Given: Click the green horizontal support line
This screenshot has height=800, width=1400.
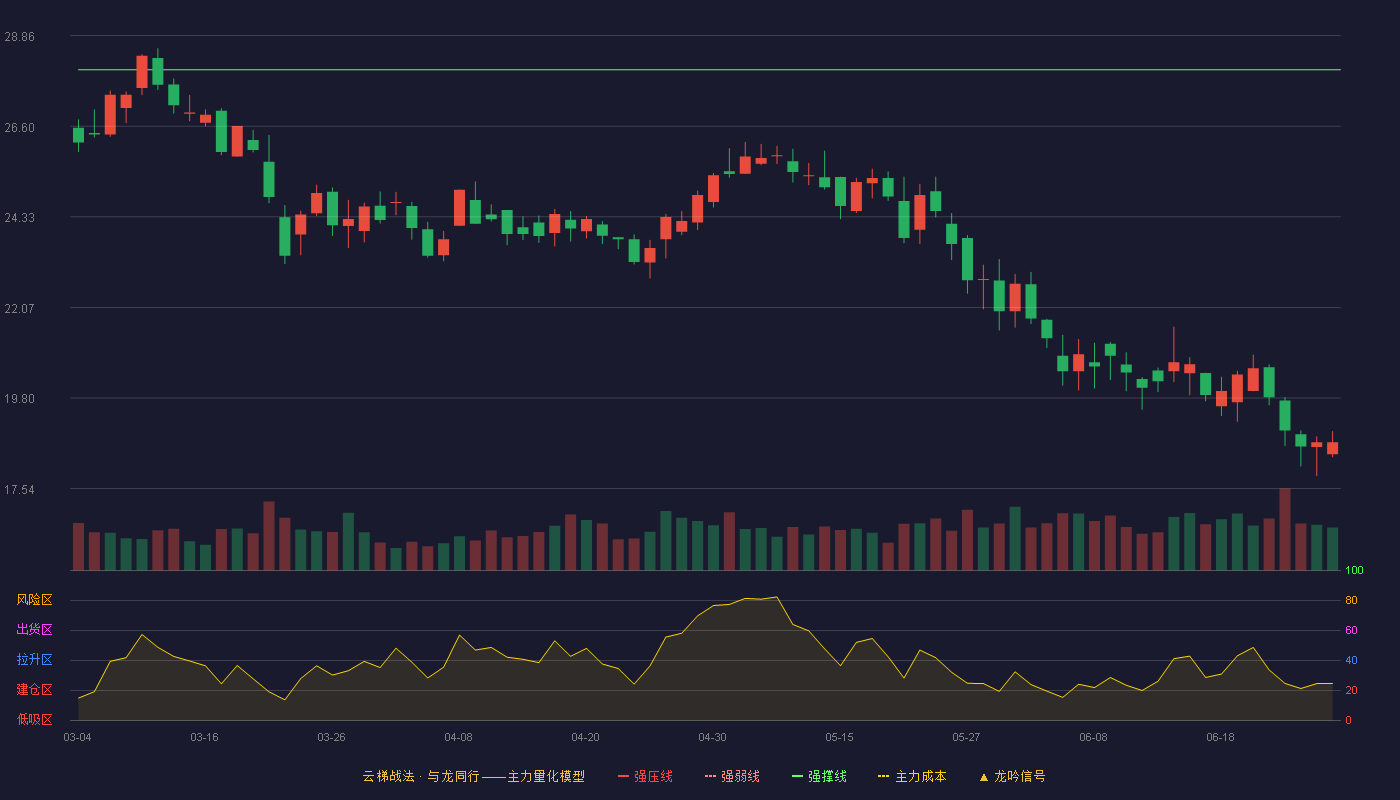Looking at the screenshot, I should [x=709, y=70].
